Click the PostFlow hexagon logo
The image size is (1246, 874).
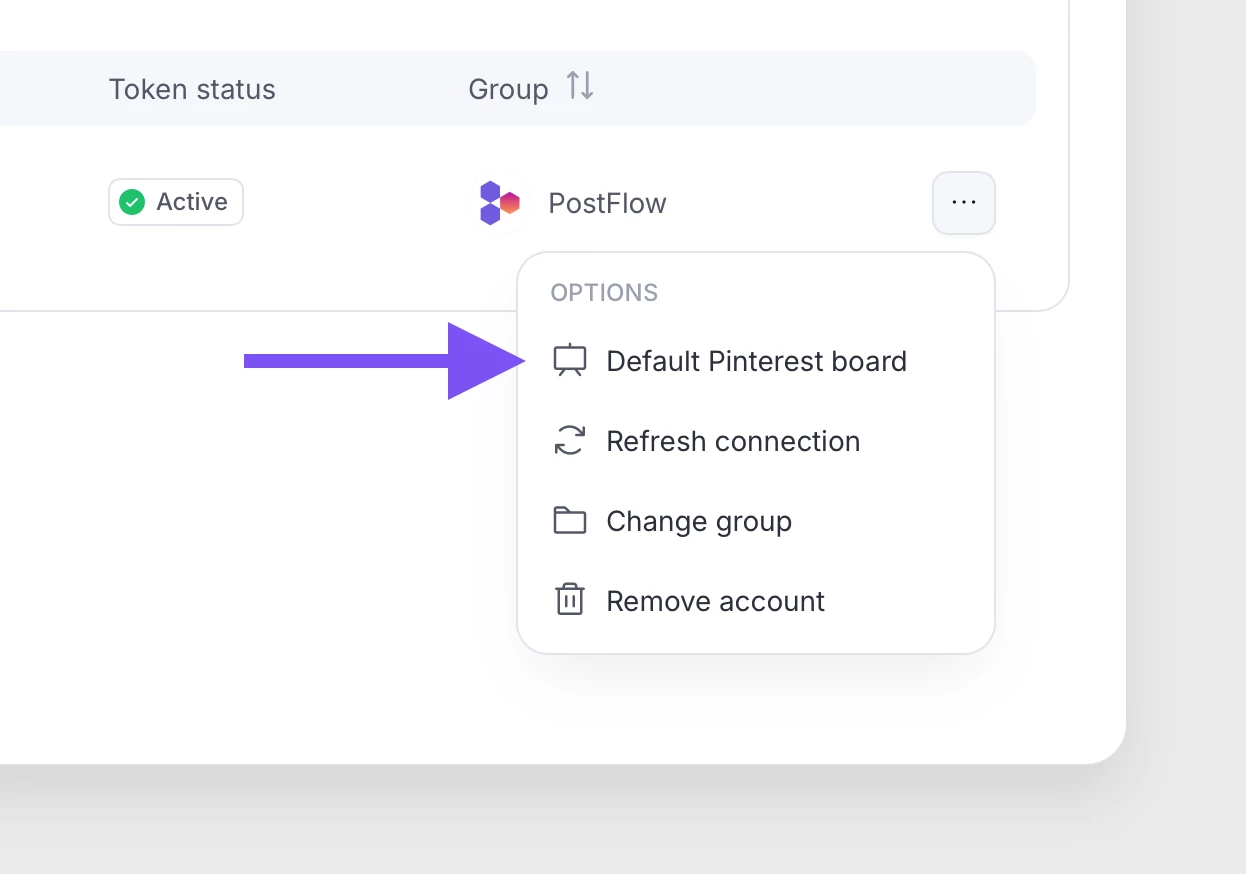click(x=499, y=203)
